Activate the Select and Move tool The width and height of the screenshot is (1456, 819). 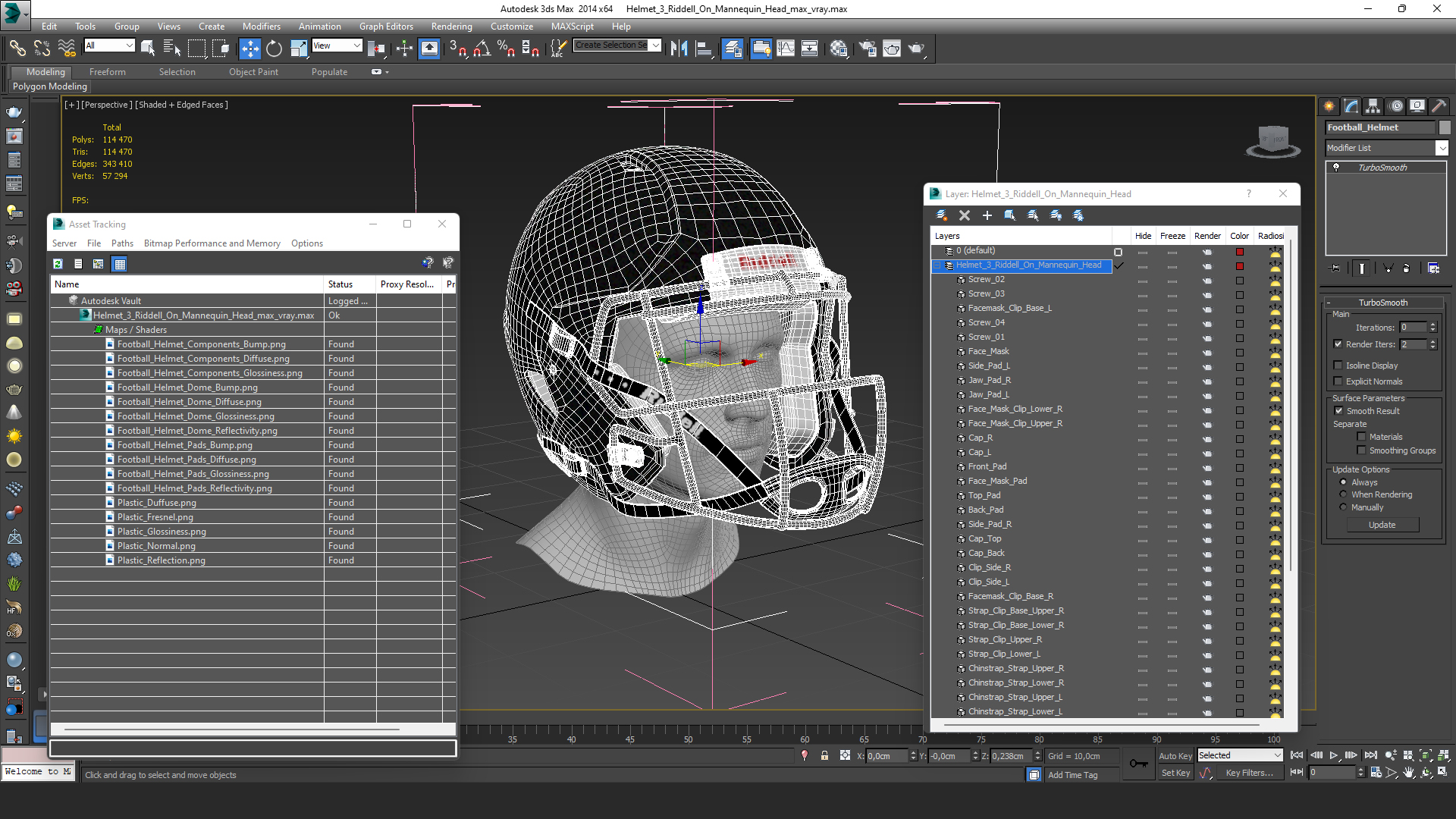(x=249, y=49)
